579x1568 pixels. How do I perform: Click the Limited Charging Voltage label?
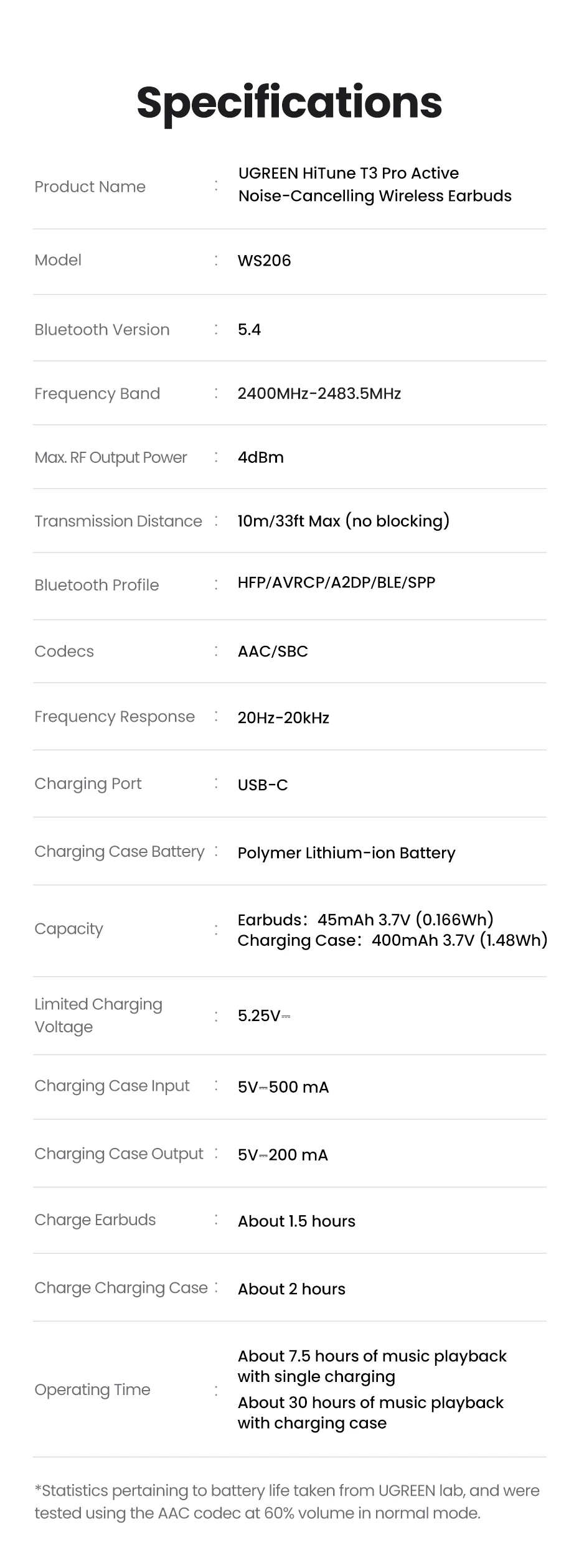[x=98, y=1015]
